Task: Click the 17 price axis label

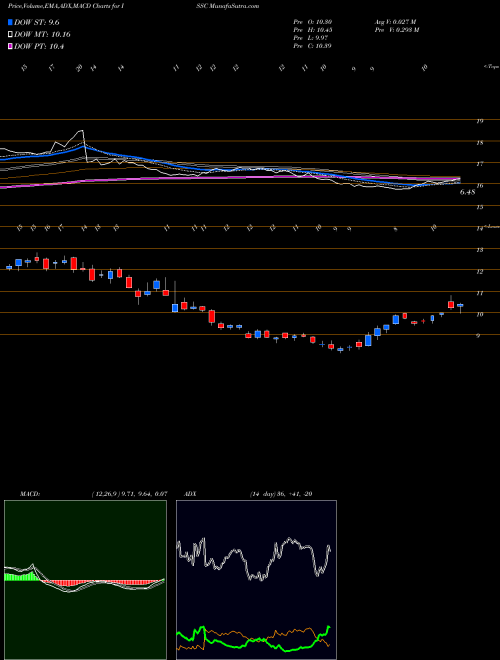Action: [479, 164]
